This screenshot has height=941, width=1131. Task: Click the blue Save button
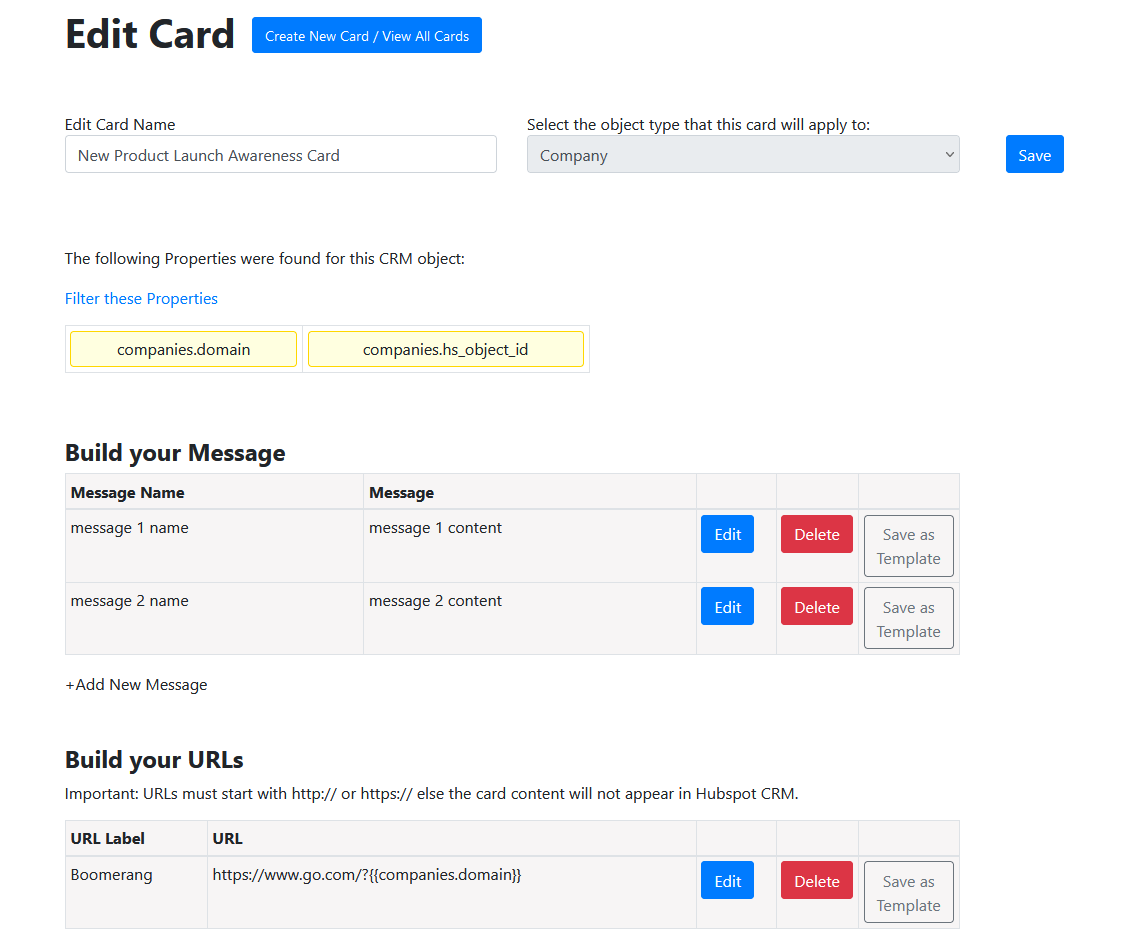point(1034,155)
